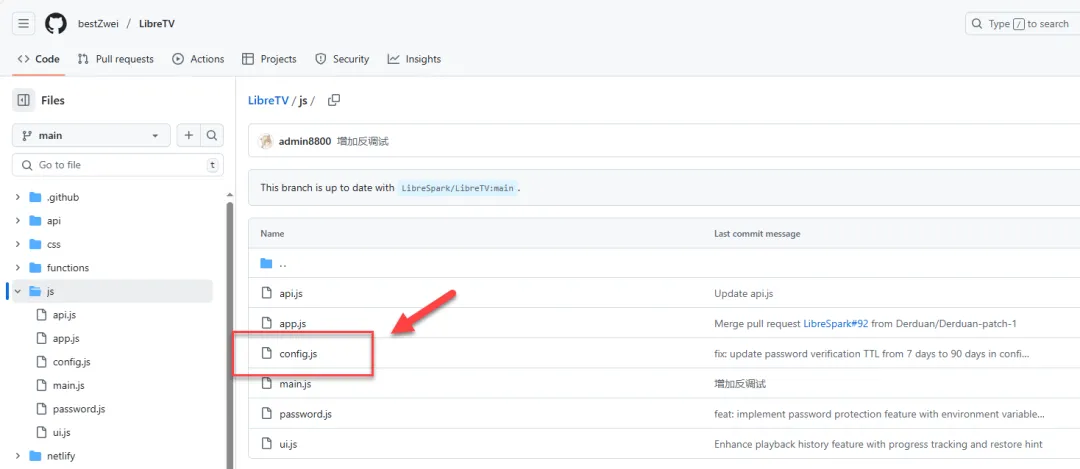Image resolution: width=1080 pixels, height=469 pixels.
Task: Go to GitHub home via Octocat logo
Action: [56, 23]
